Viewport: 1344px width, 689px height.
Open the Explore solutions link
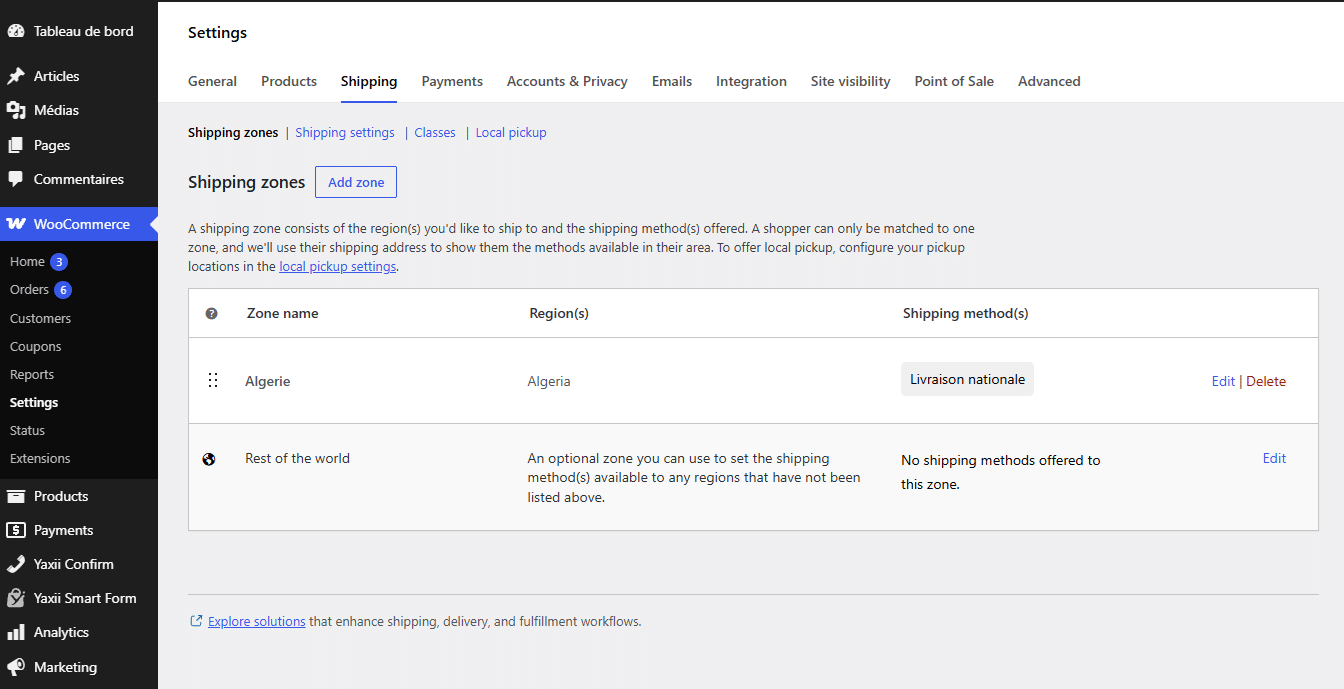coord(257,621)
